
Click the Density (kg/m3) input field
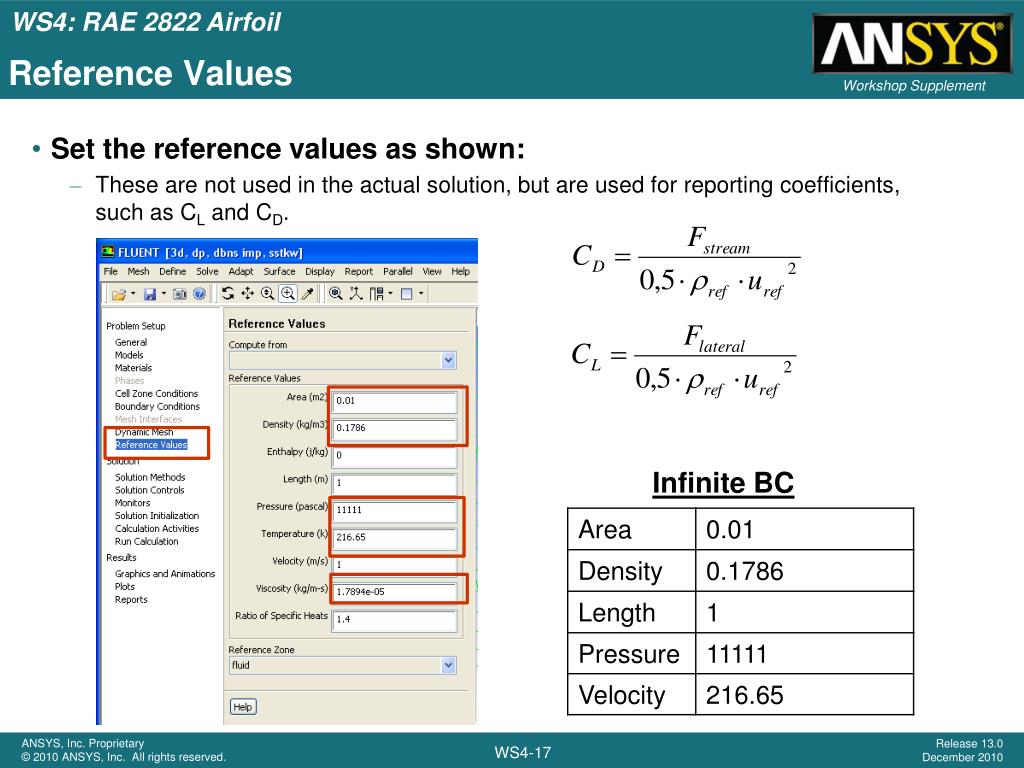(394, 428)
